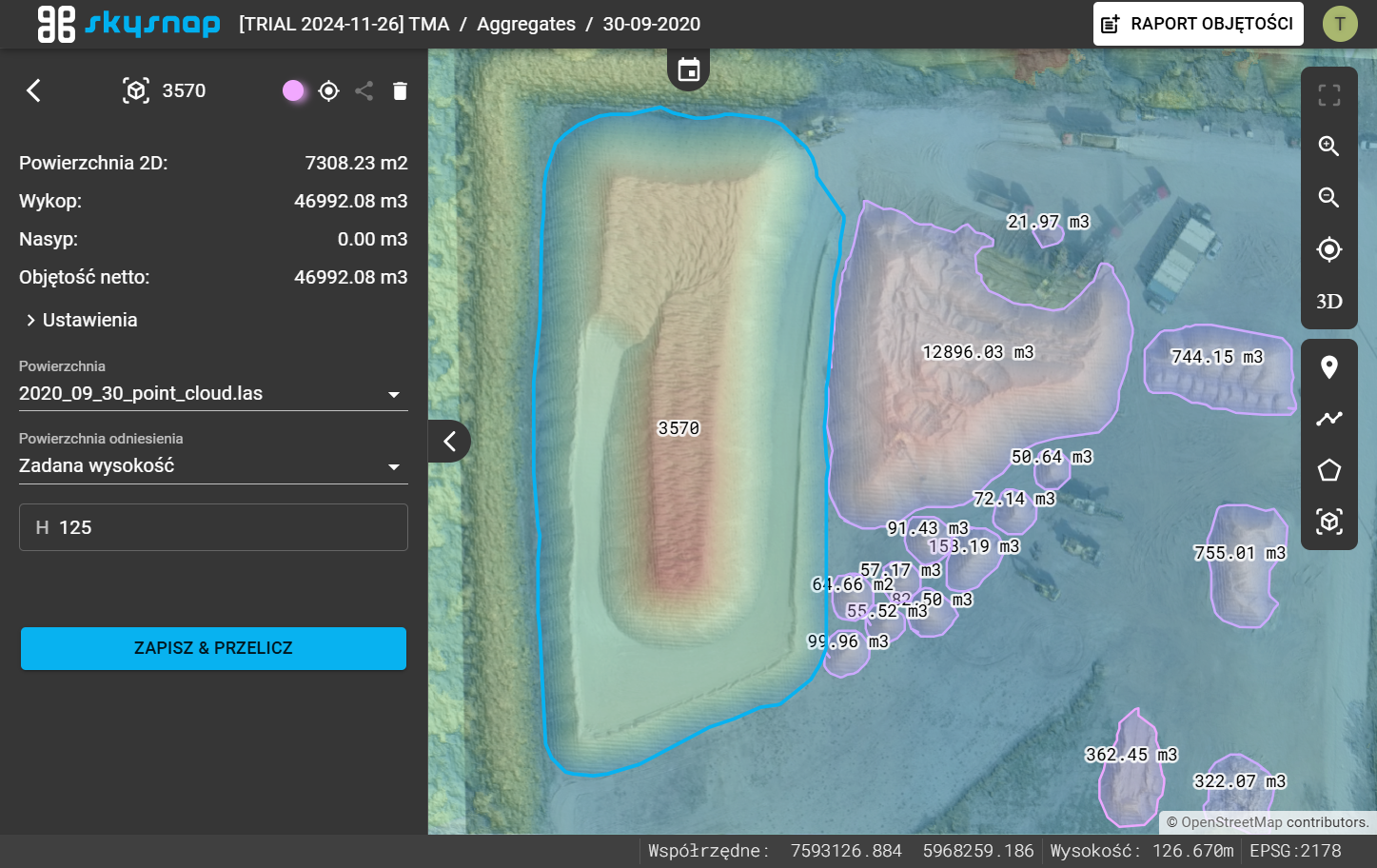Screen dimensions: 1377x868
Task: Select the 362.45 m3 stockpile label
Action: (1131, 755)
